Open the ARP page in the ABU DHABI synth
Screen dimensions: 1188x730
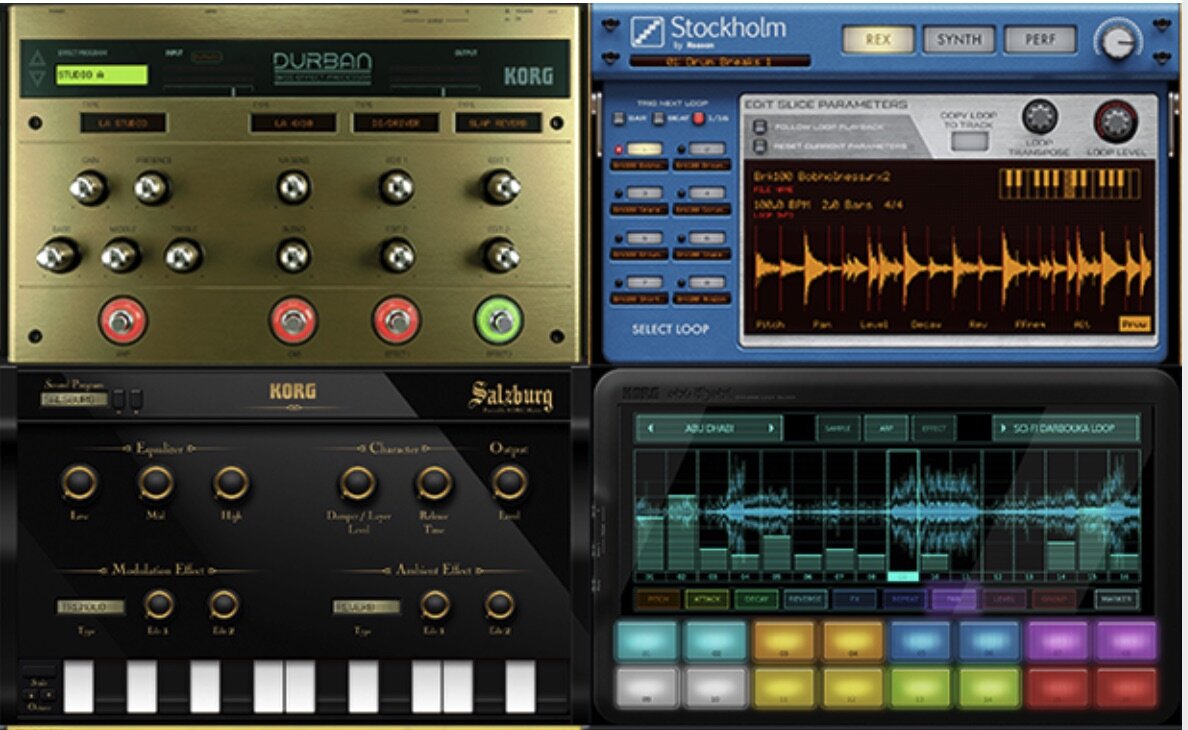click(x=886, y=429)
